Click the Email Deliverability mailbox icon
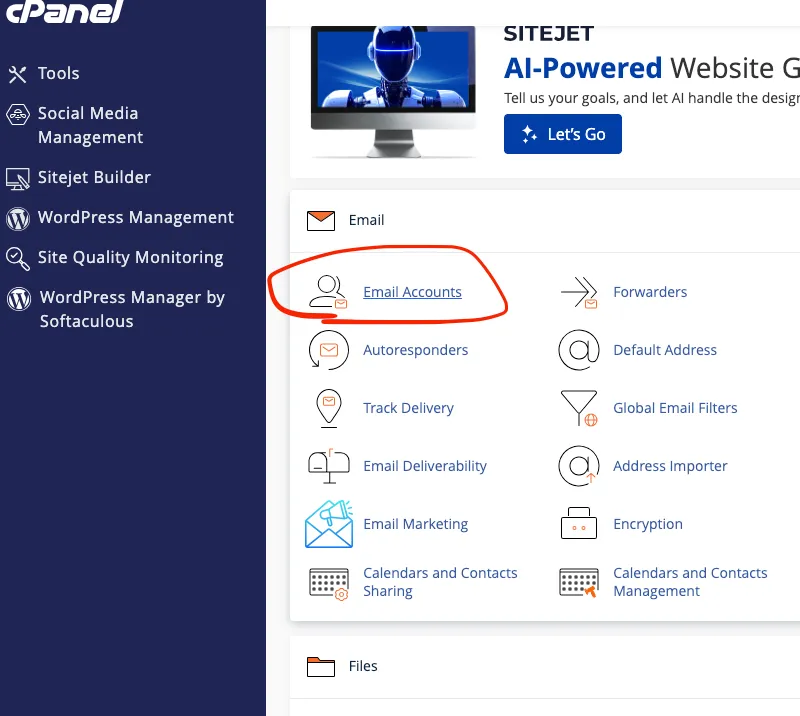Viewport: 800px width, 716px height. click(x=329, y=466)
